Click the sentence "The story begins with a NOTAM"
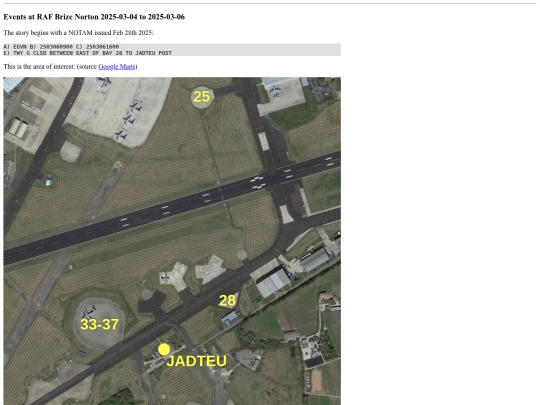540x405 pixels. click(x=79, y=33)
